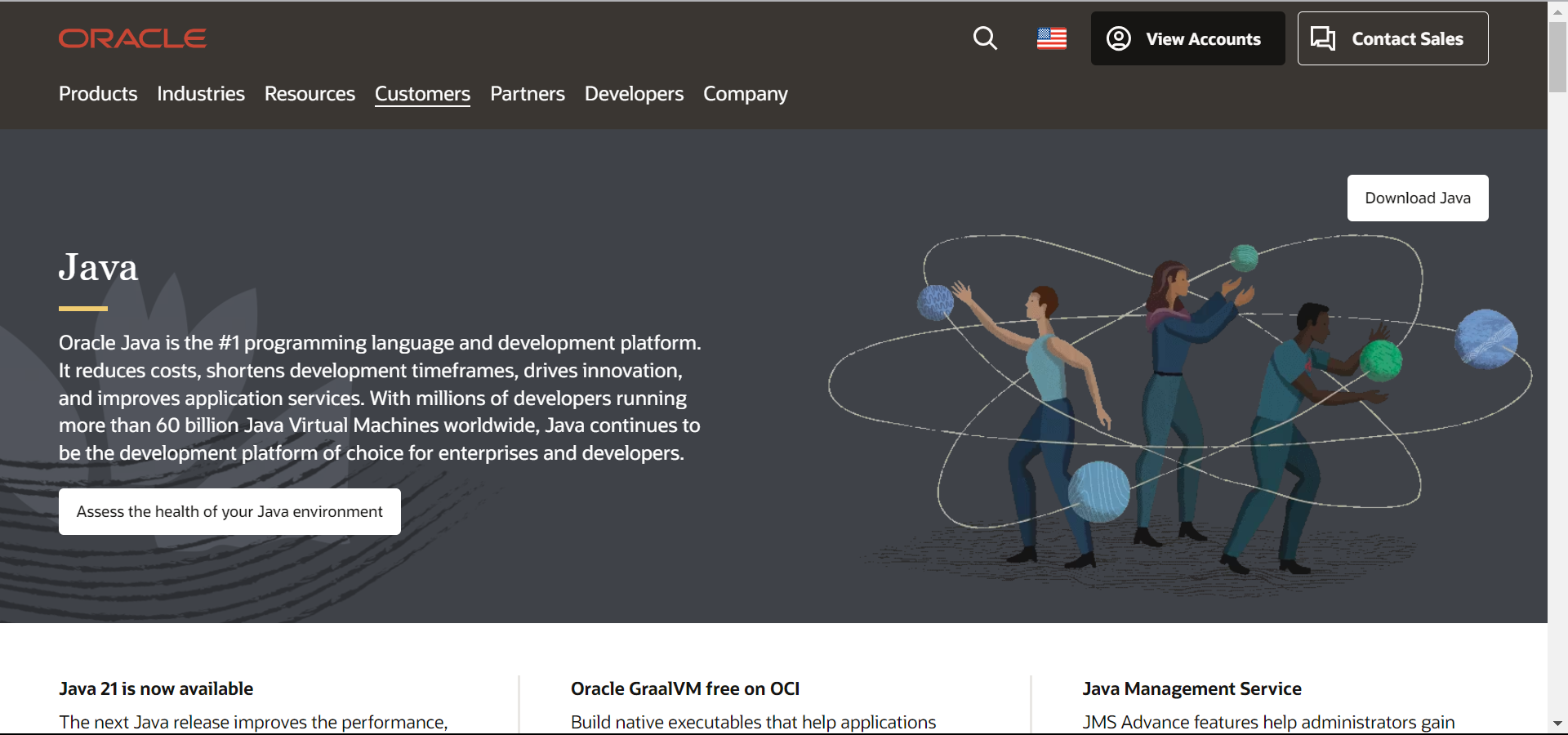Click the Oracle logo
This screenshot has height=735, width=1568.
tap(132, 38)
